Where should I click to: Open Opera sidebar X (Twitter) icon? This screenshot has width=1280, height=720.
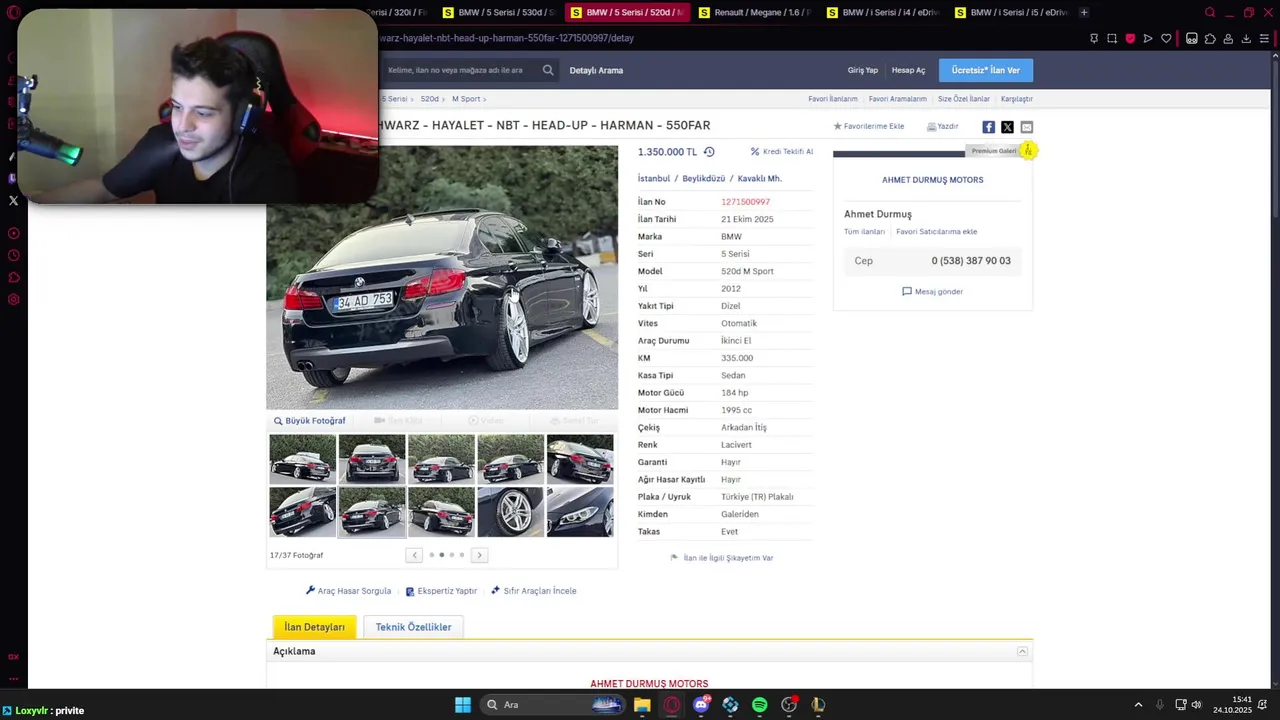[x=13, y=201]
